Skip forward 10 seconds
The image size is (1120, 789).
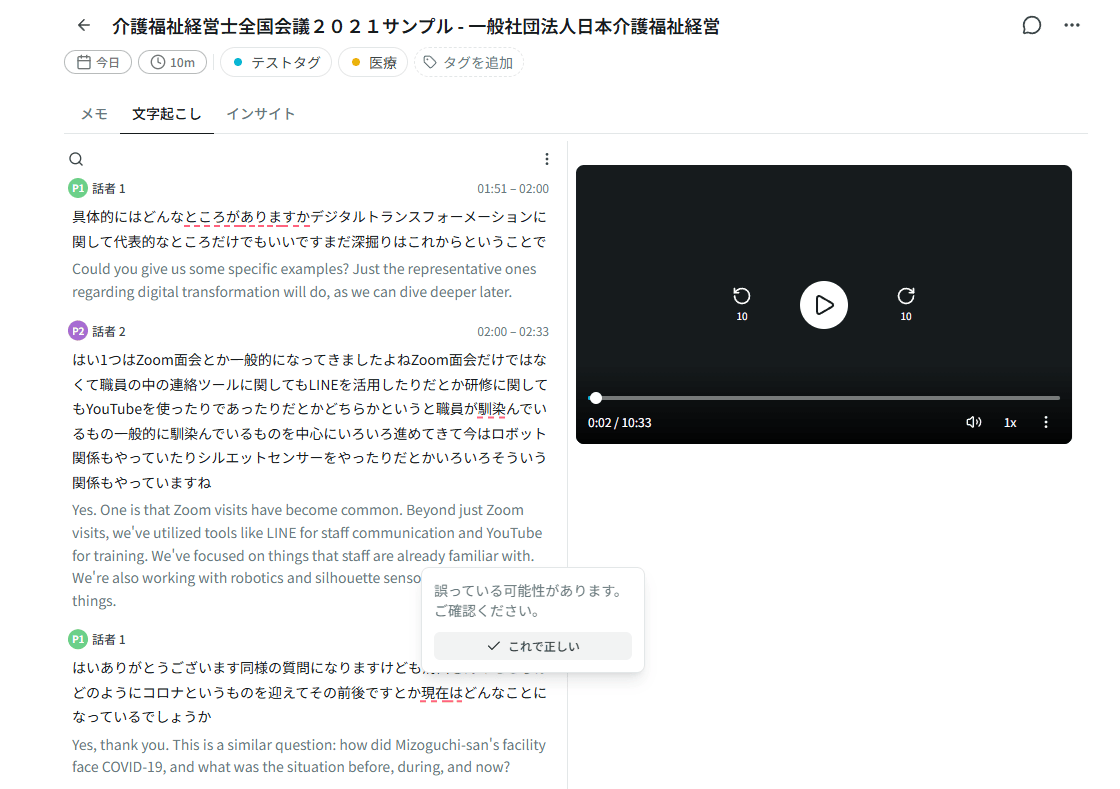click(906, 303)
